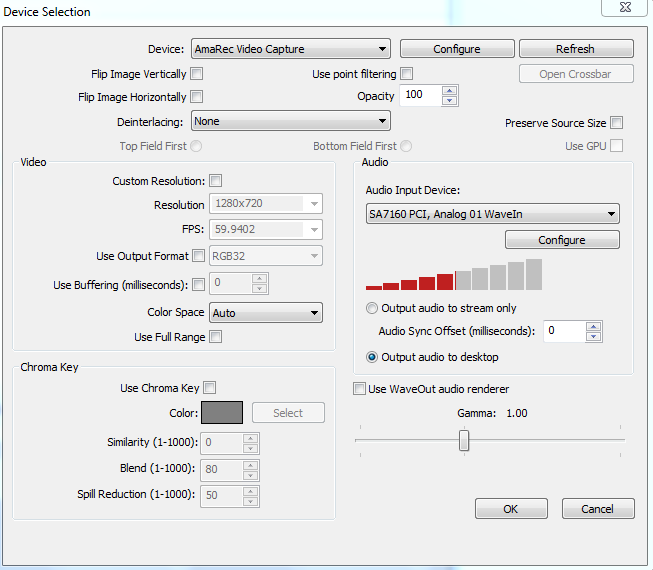Screen dimensions: 653x570
Task: Select Bottom Field First radio button
Action: coord(406,146)
